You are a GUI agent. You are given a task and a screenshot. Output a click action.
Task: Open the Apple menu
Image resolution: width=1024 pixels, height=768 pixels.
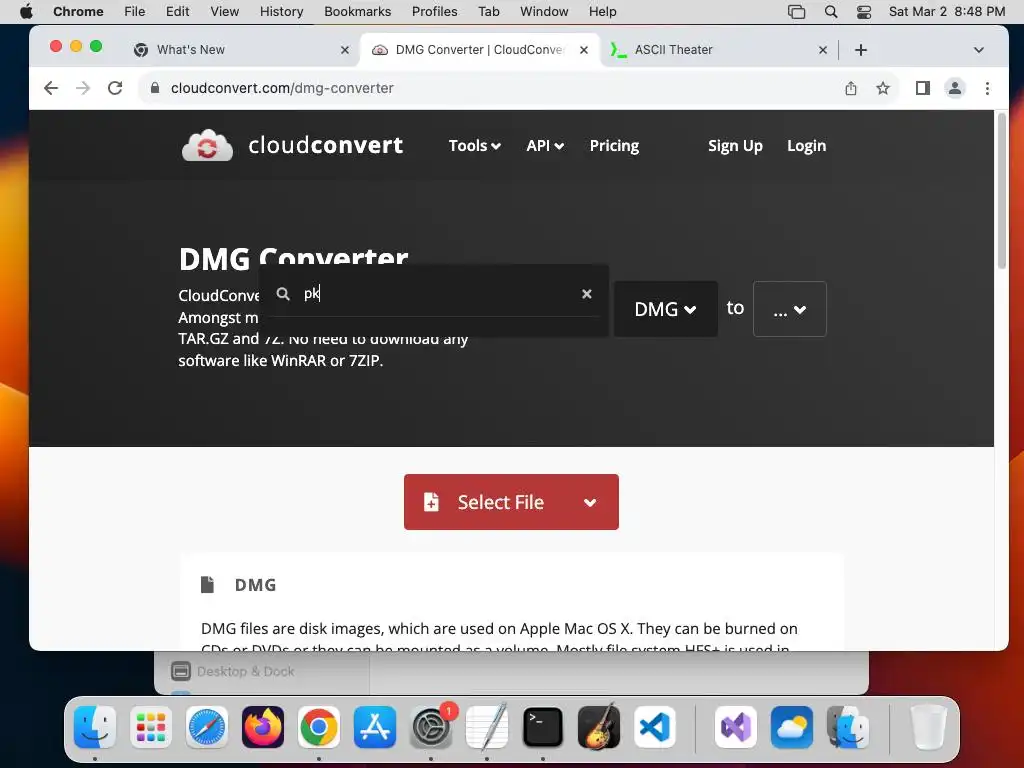point(26,12)
